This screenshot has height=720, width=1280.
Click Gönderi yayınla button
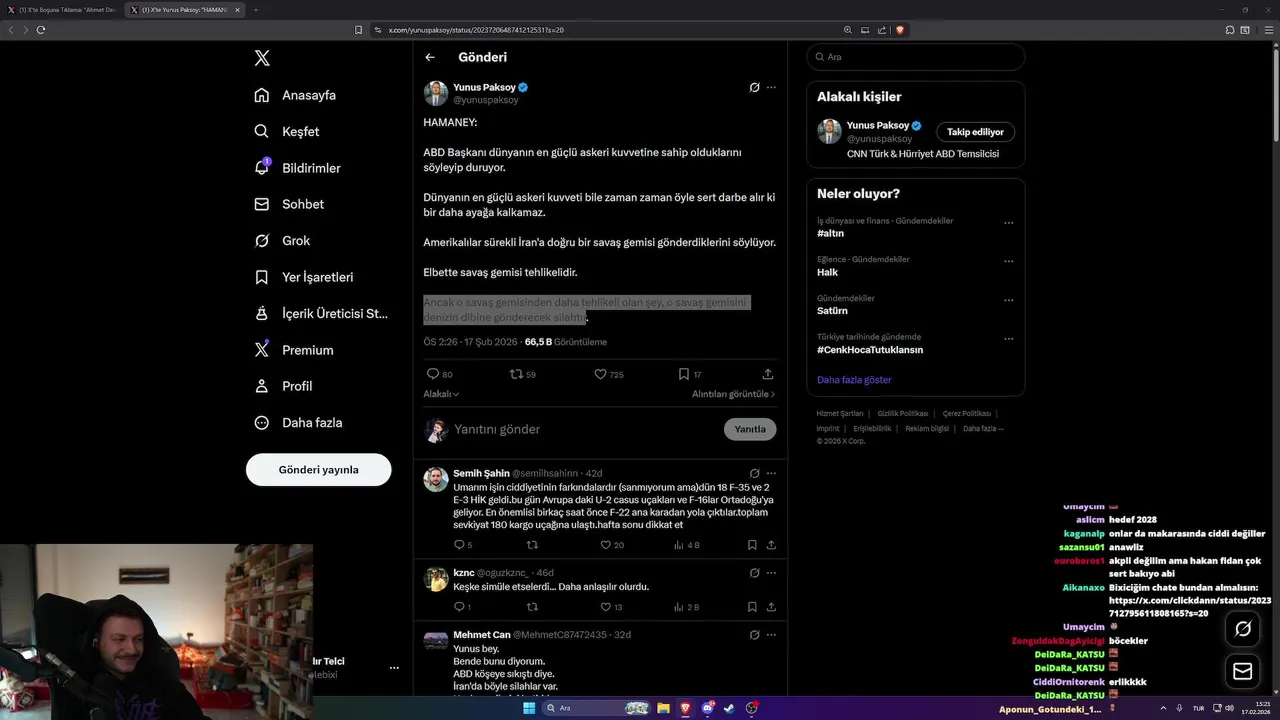(318, 469)
